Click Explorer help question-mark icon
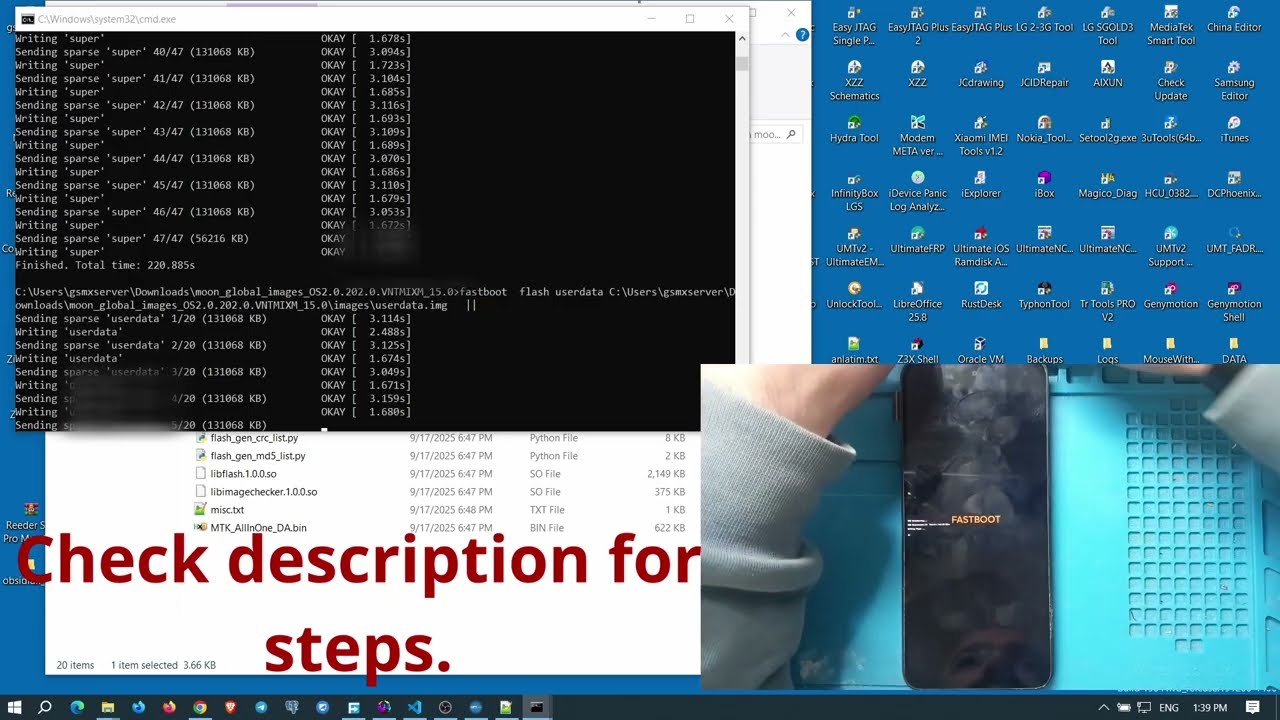 [x=802, y=35]
